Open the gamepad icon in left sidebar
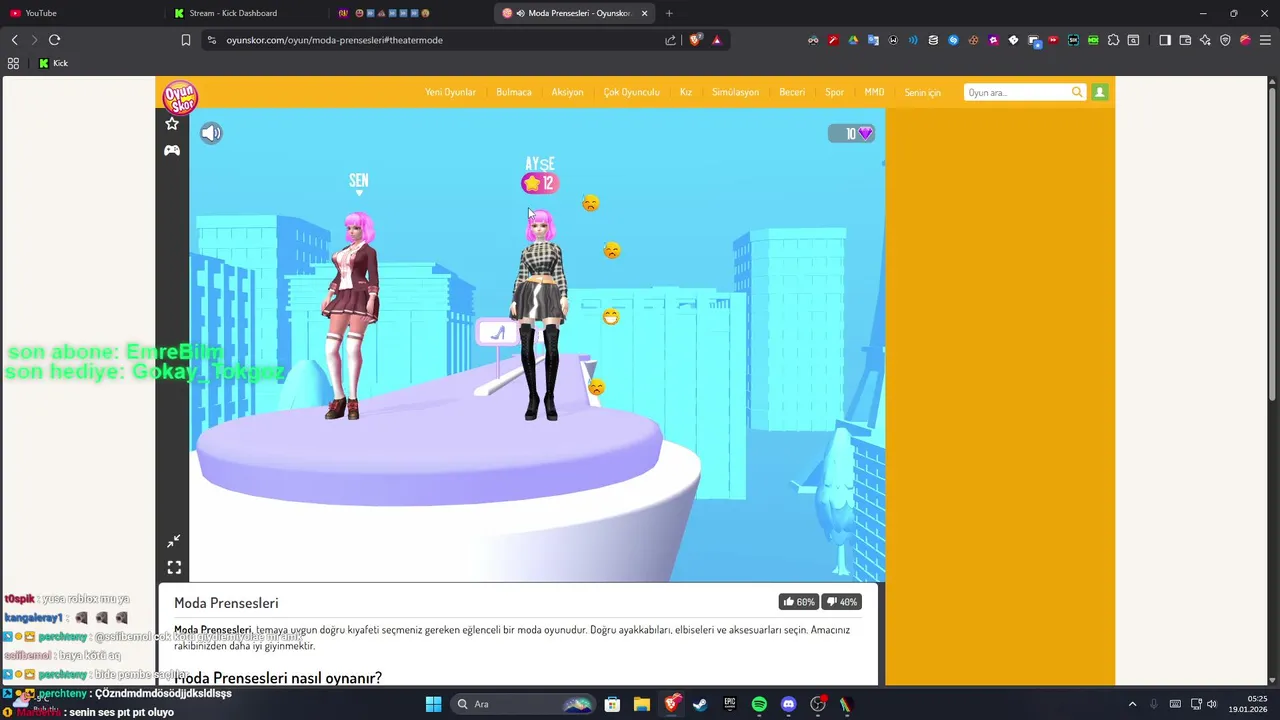Image resolution: width=1280 pixels, height=720 pixels. point(172,150)
